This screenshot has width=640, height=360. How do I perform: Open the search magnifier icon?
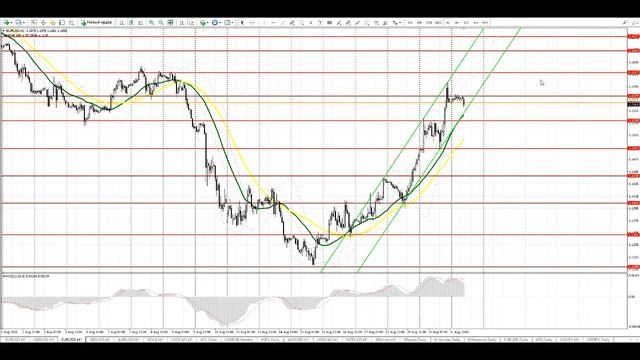pos(625,22)
